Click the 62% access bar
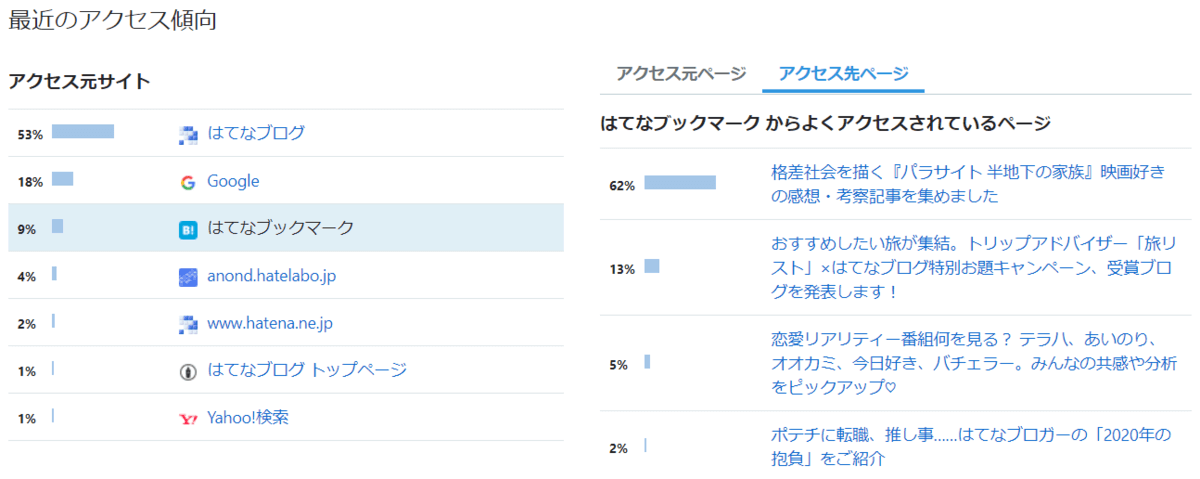The width and height of the screenshot is (1200, 479). (680, 183)
